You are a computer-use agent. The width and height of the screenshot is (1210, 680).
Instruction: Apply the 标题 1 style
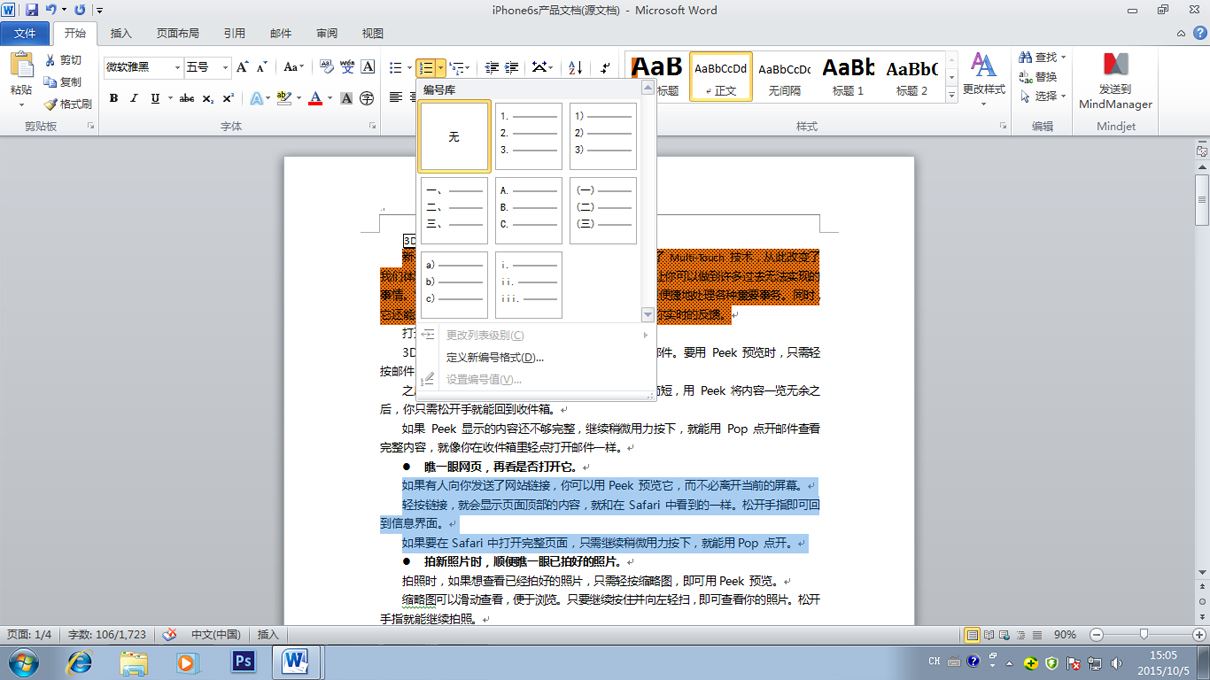(x=848, y=76)
